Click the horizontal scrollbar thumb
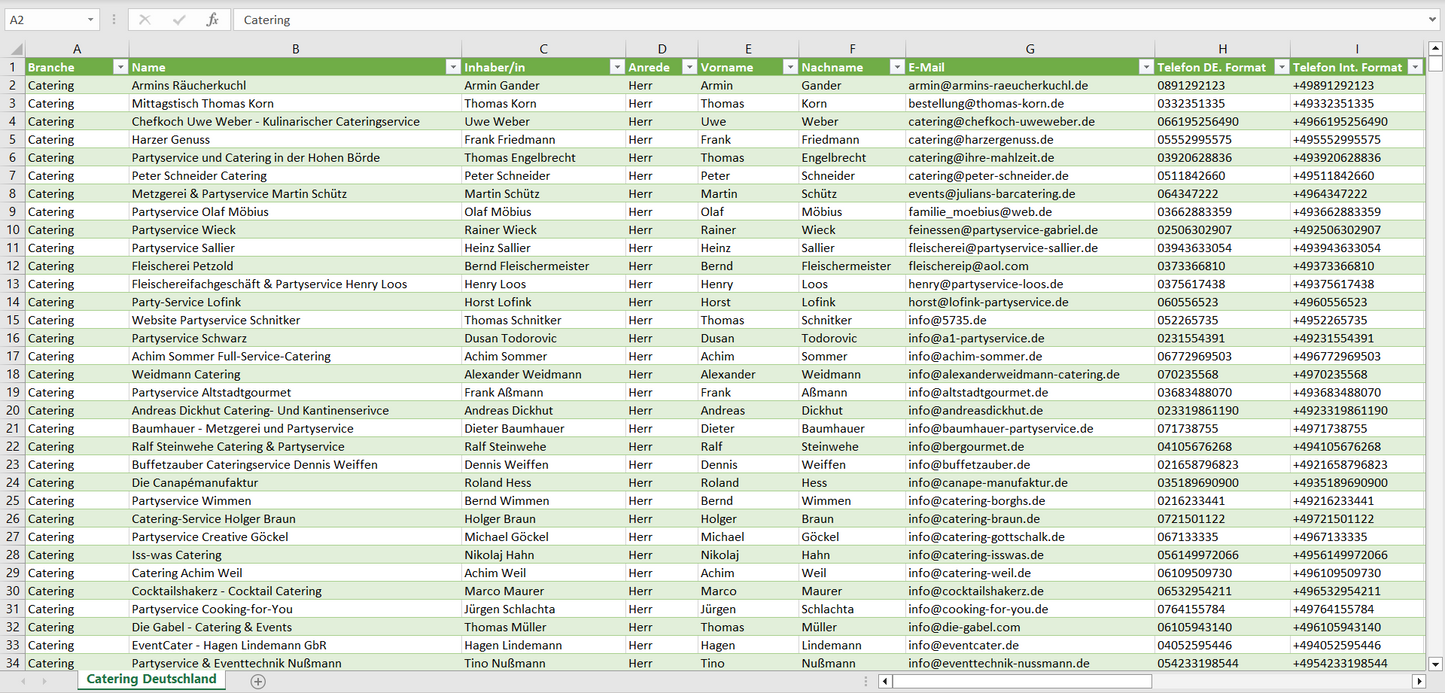This screenshot has height=693, width=1445. pyautogui.click(x=1020, y=681)
